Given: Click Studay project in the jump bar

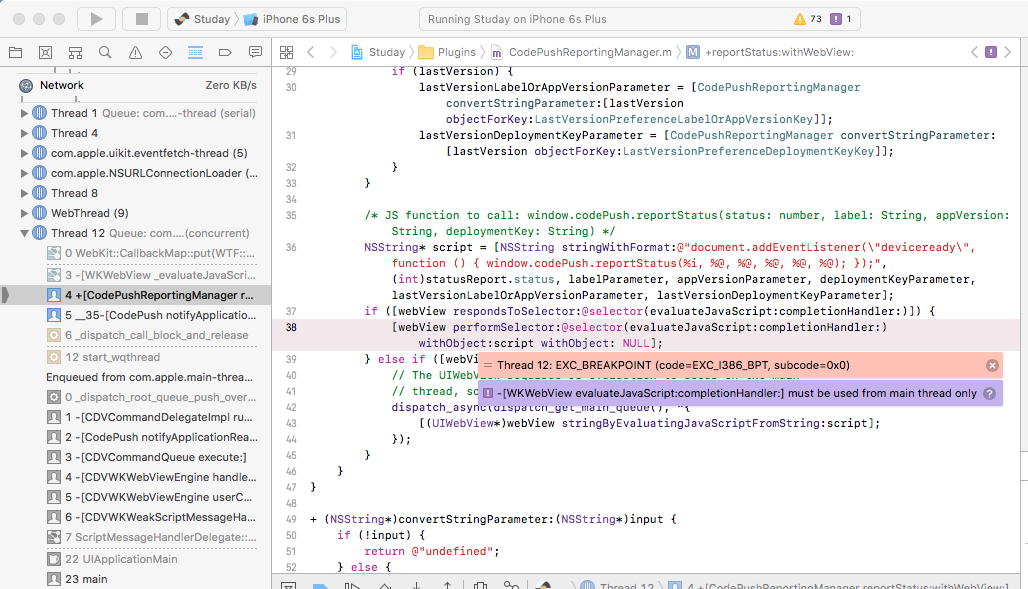Looking at the screenshot, I should 378,52.
